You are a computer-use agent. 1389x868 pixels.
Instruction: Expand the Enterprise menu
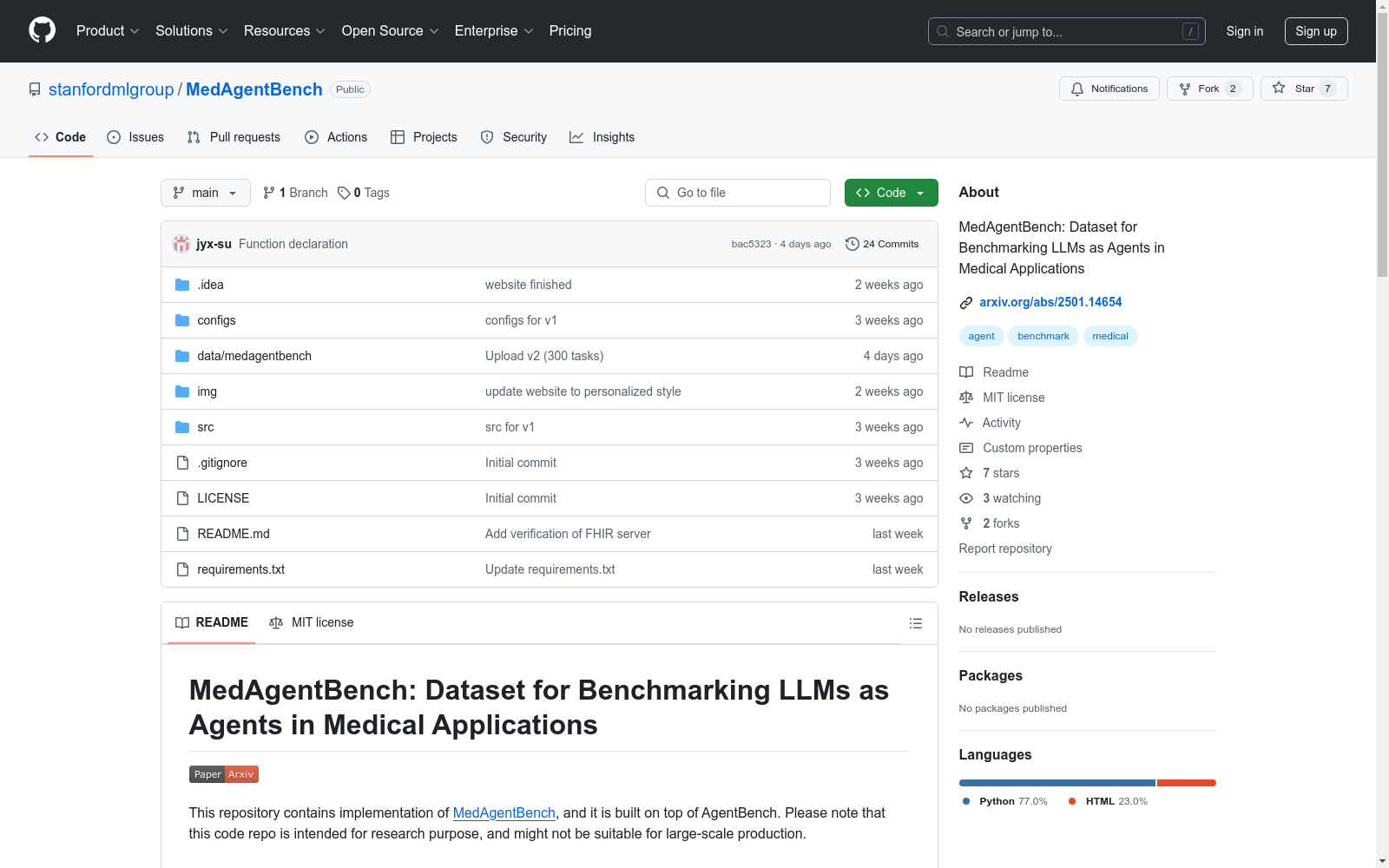click(494, 31)
